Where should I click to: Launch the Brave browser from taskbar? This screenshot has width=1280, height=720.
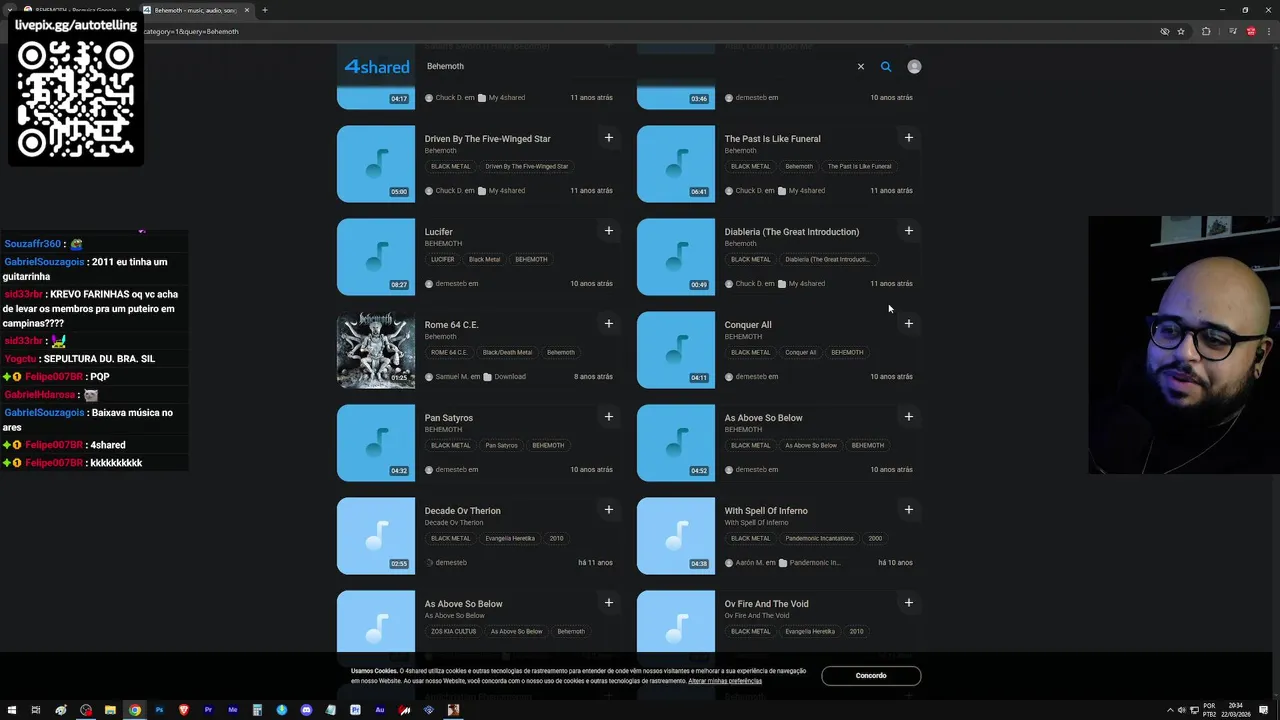tap(184, 710)
